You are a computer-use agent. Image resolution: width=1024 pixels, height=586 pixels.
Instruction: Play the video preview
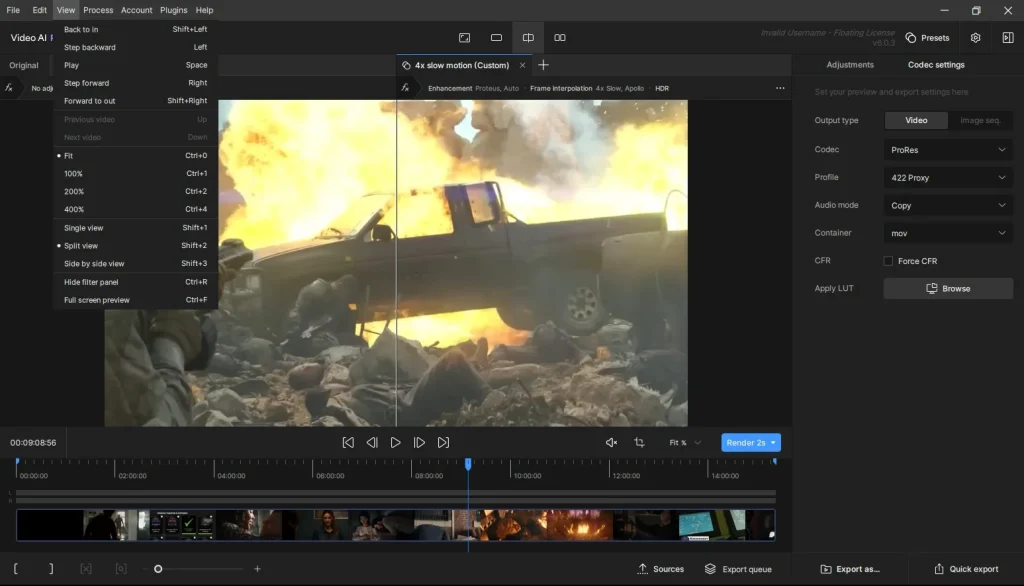(x=395, y=442)
